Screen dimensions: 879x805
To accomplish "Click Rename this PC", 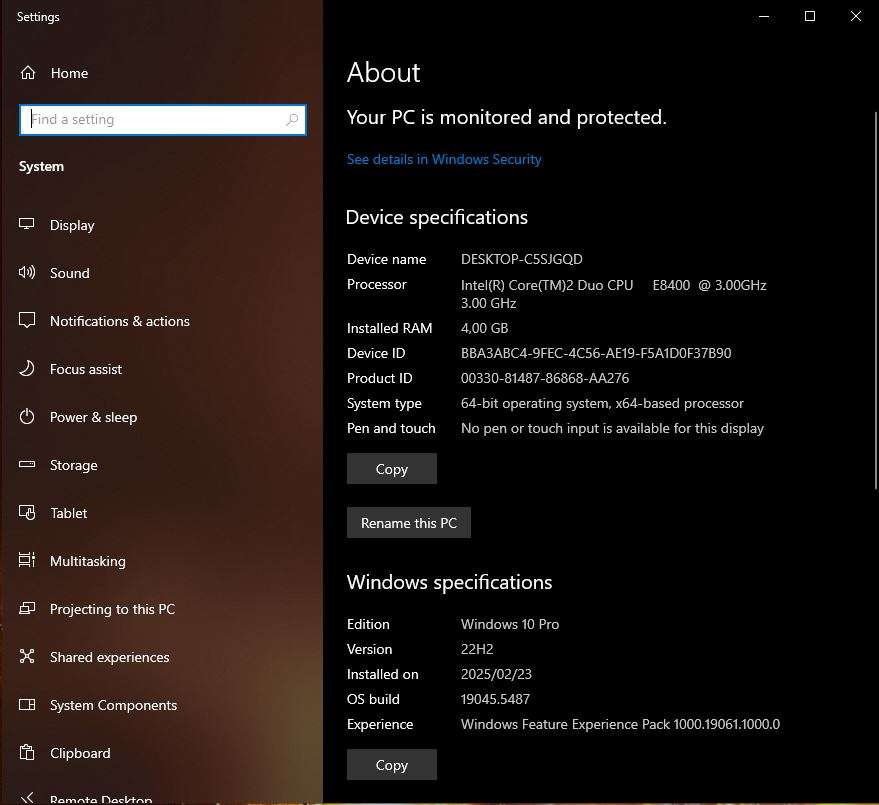I will pyautogui.click(x=408, y=522).
